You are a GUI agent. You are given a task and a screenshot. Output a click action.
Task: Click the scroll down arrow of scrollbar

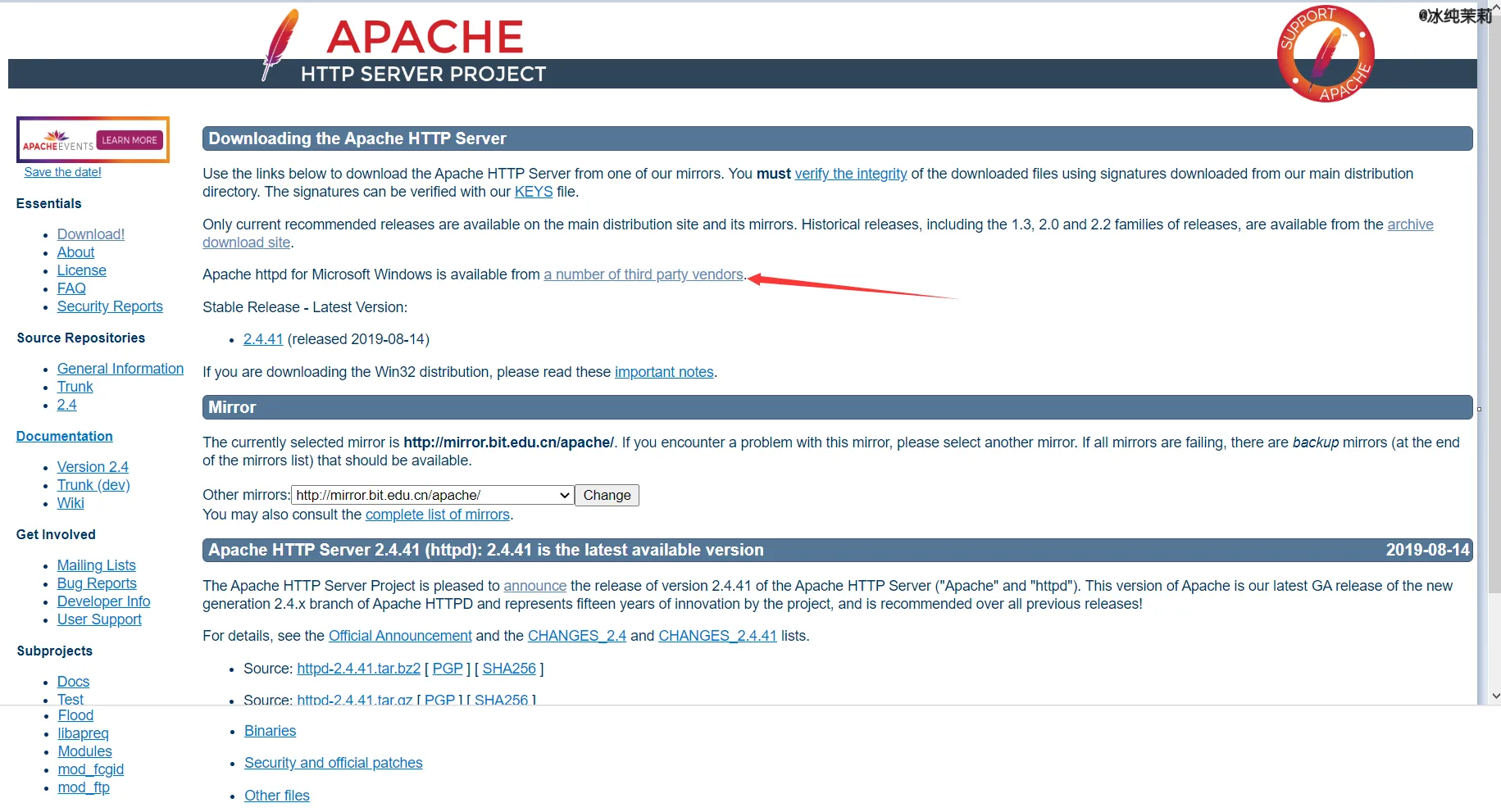point(1494,696)
